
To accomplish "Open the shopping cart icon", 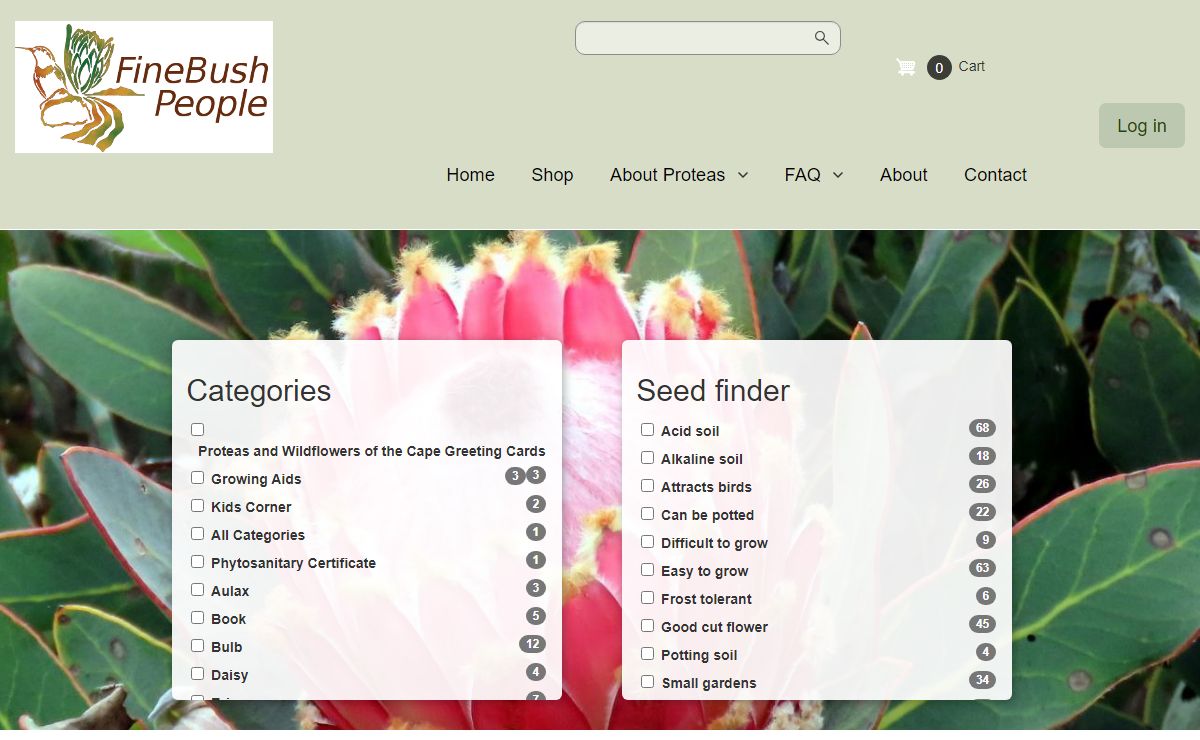I will [x=906, y=67].
